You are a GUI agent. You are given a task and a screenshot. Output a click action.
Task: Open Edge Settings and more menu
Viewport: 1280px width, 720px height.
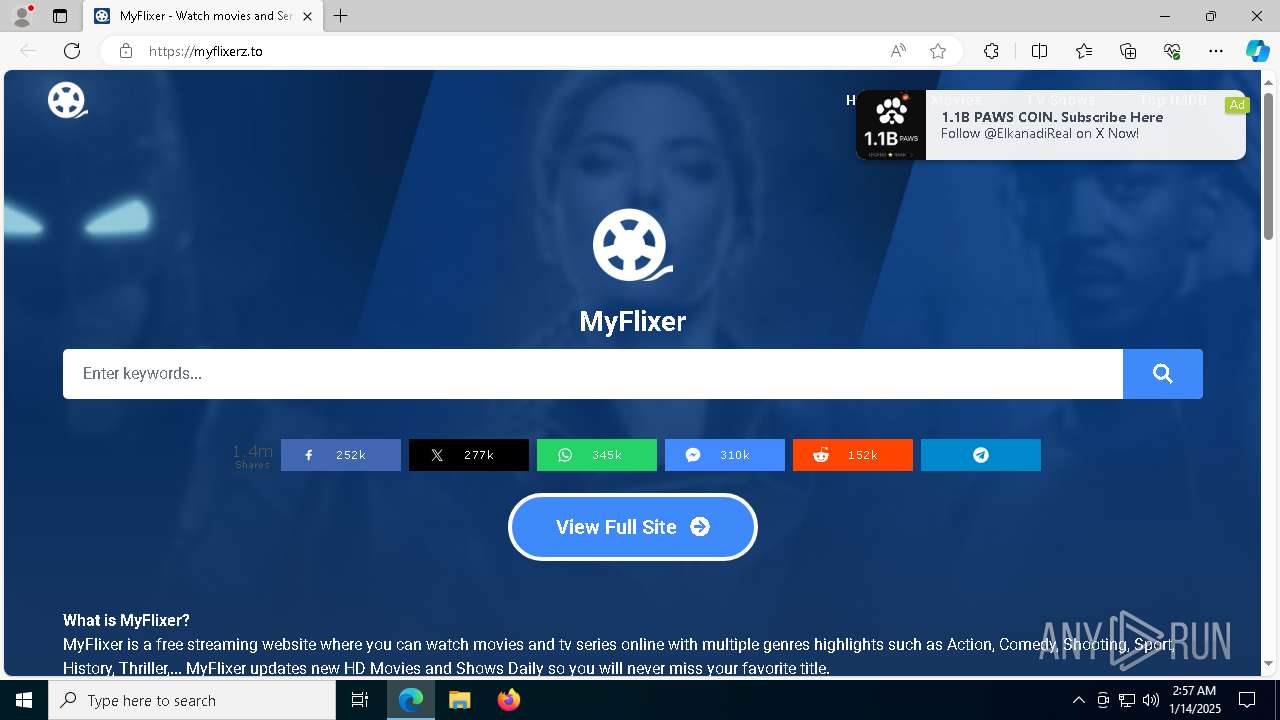coord(1216,51)
